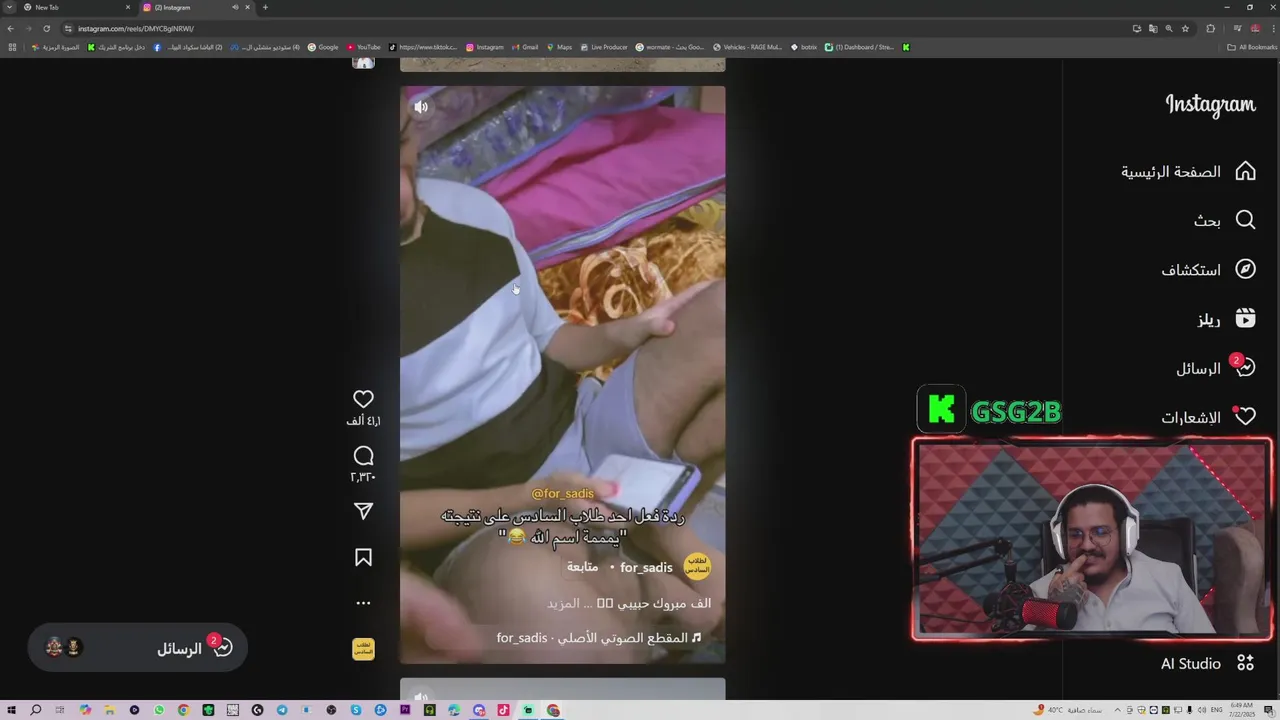Follow for_sadis via متابعة button
Image resolution: width=1280 pixels, height=720 pixels.
coord(582,567)
